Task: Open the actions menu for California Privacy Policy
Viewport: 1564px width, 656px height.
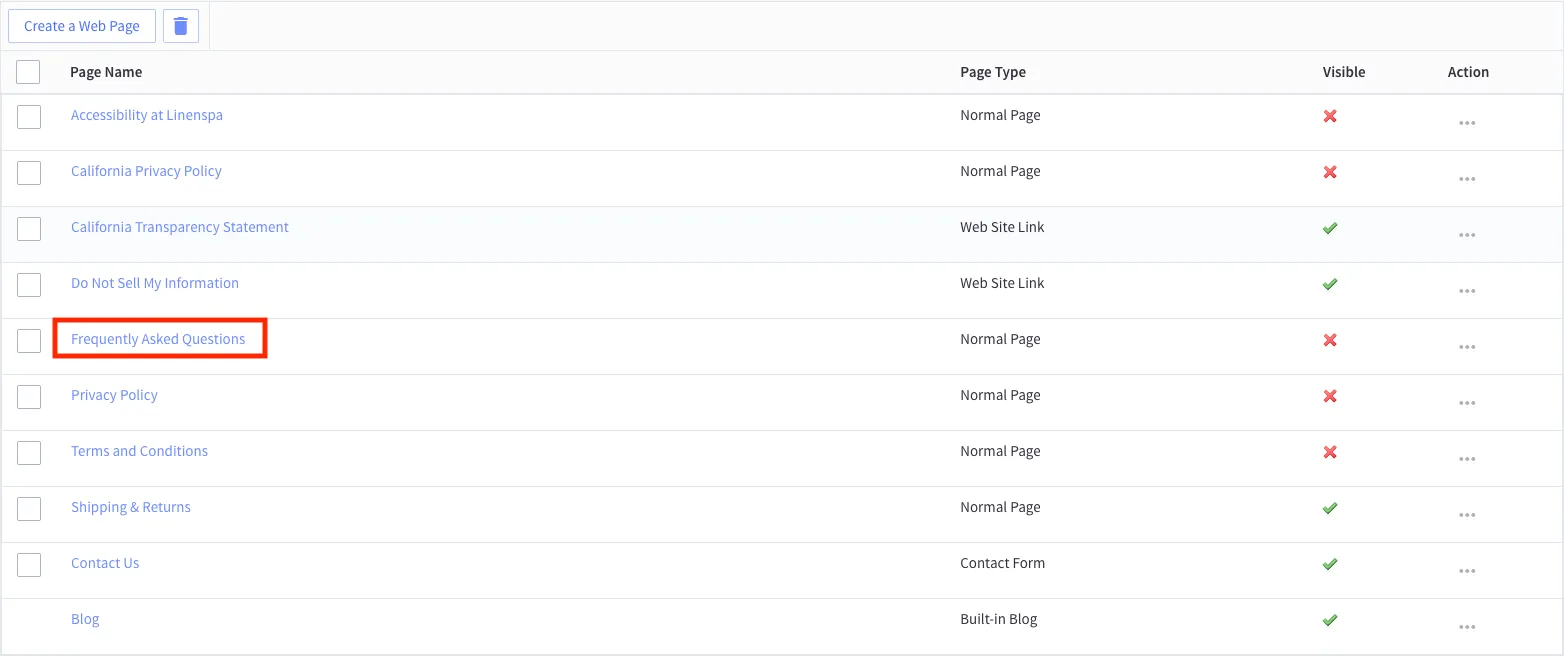Action: click(1467, 178)
